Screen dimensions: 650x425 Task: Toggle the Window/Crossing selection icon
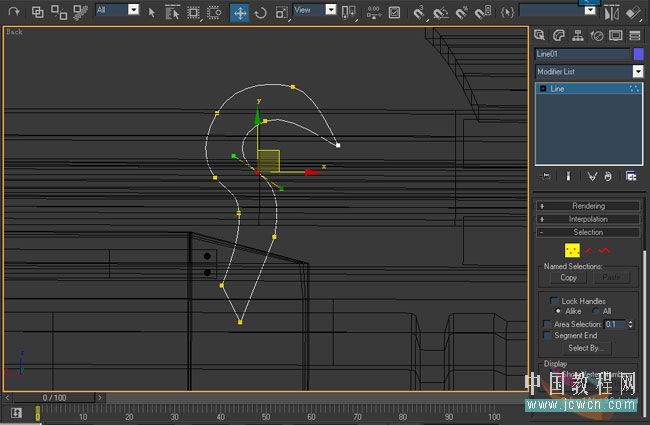coord(214,13)
